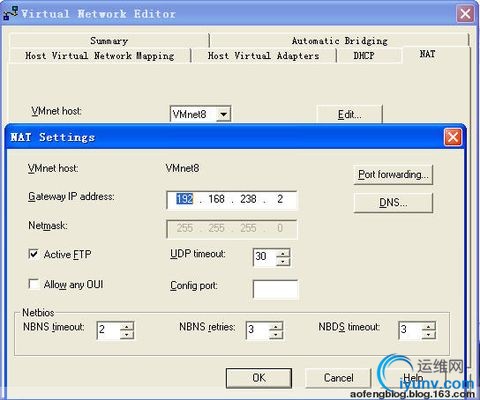Switch to the Summary tab
480x400 pixels.
coord(109,41)
